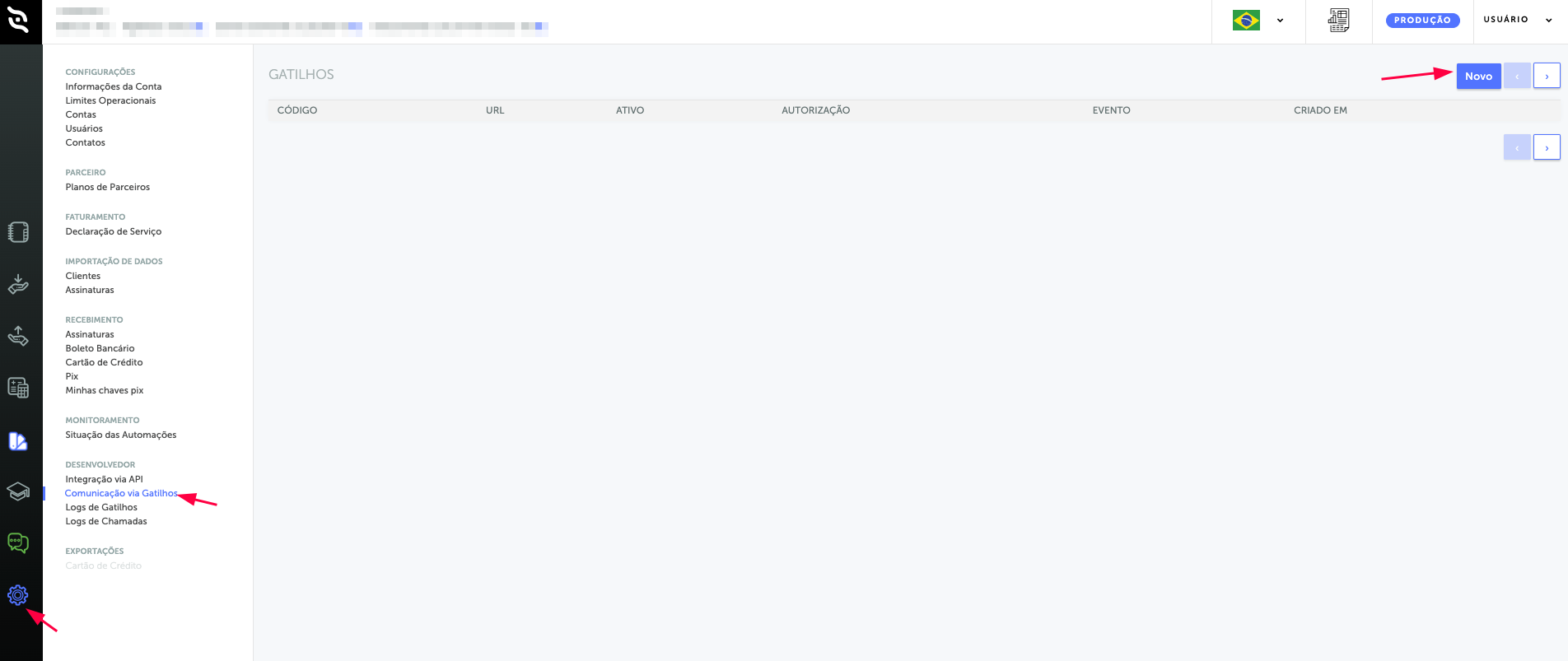Click the PRODUÇÃO environment badge
The height and width of the screenshot is (661, 1568).
[1422, 21]
